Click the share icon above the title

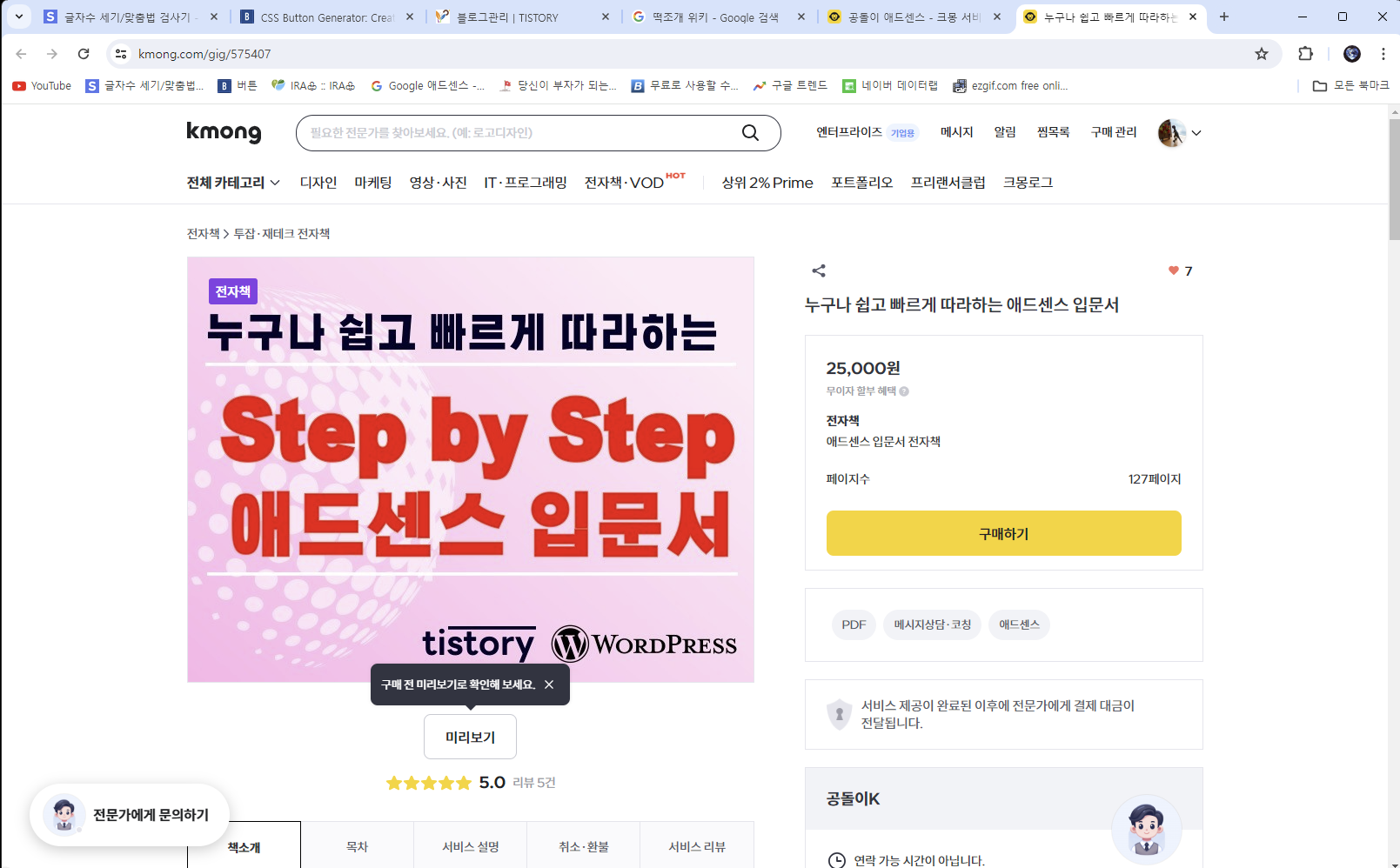tap(819, 270)
